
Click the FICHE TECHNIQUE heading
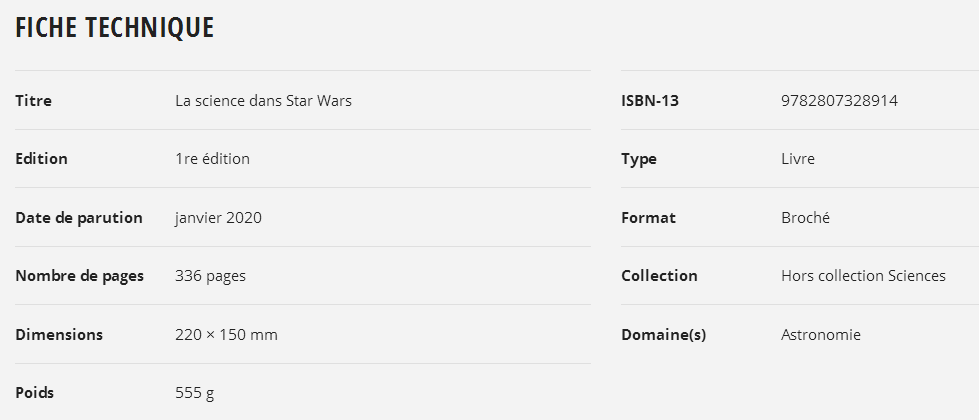(x=114, y=28)
